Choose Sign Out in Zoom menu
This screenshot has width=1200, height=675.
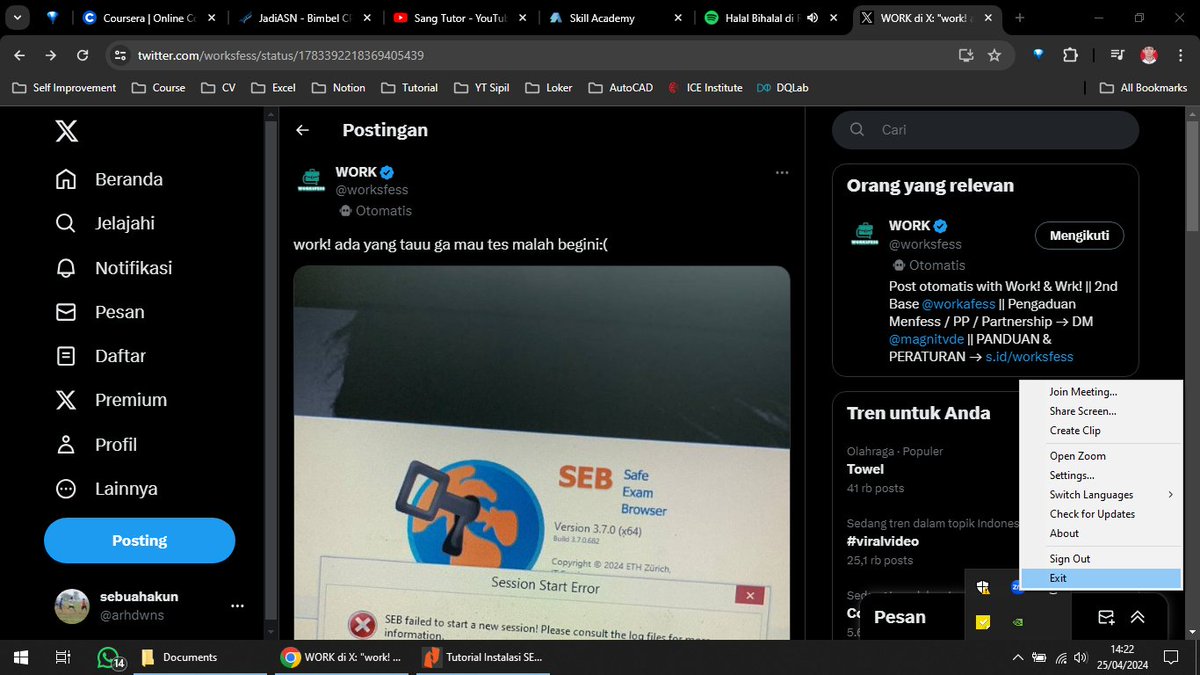point(1100,559)
